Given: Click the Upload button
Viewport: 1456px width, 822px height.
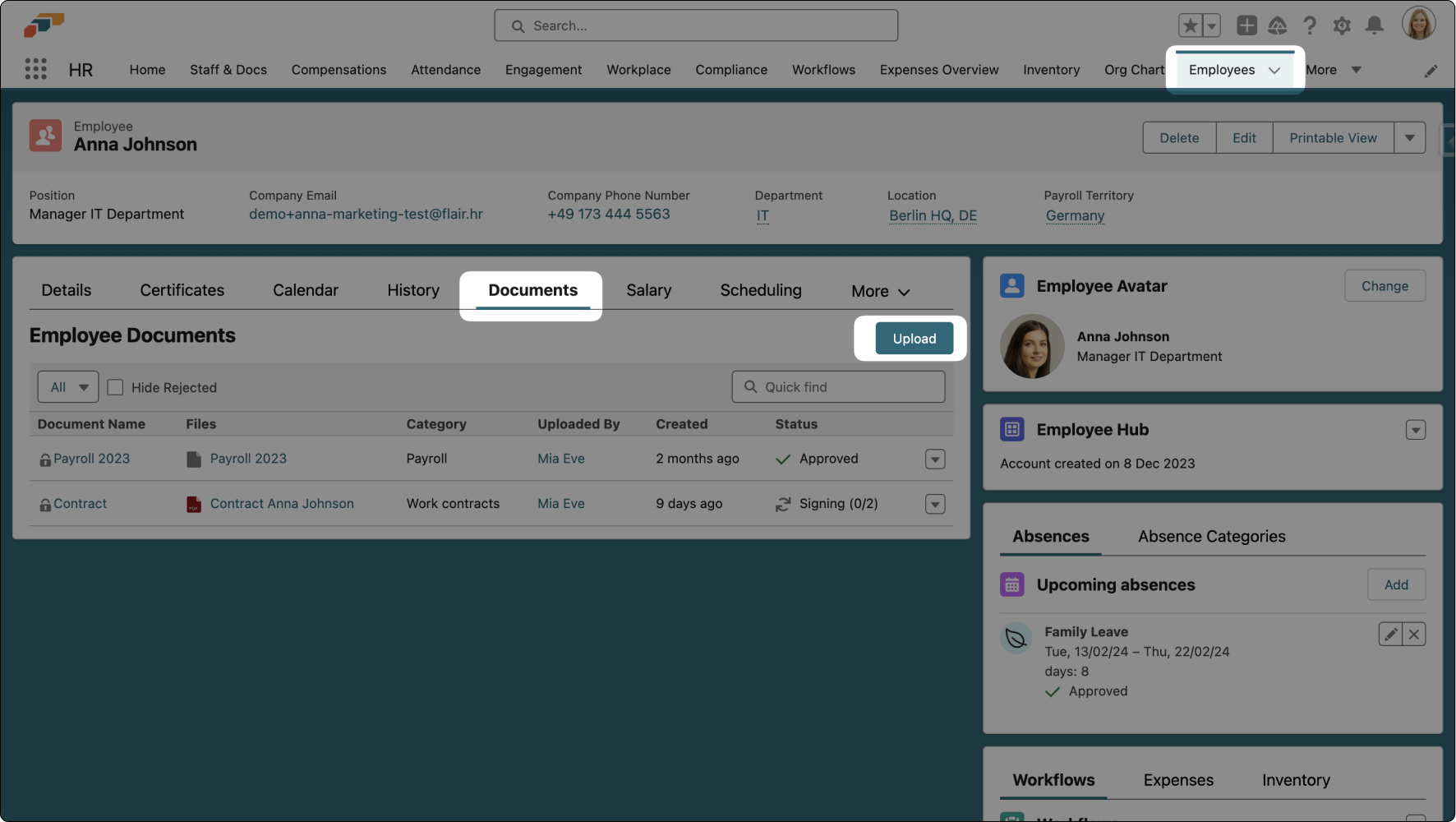Looking at the screenshot, I should 914,339.
